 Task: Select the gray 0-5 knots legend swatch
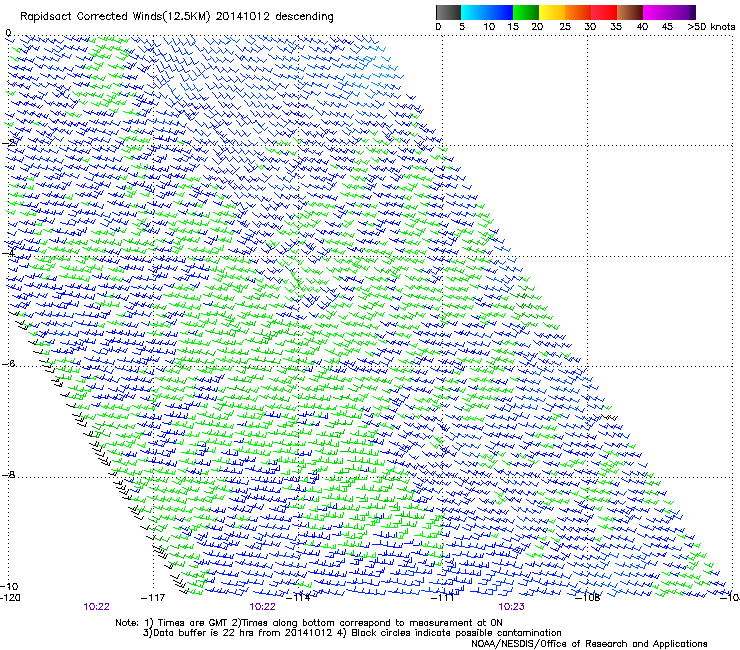coord(448,12)
